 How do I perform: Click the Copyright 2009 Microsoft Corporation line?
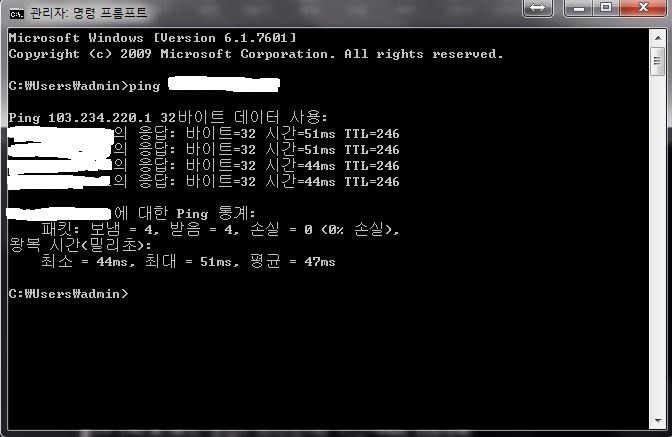[255, 54]
